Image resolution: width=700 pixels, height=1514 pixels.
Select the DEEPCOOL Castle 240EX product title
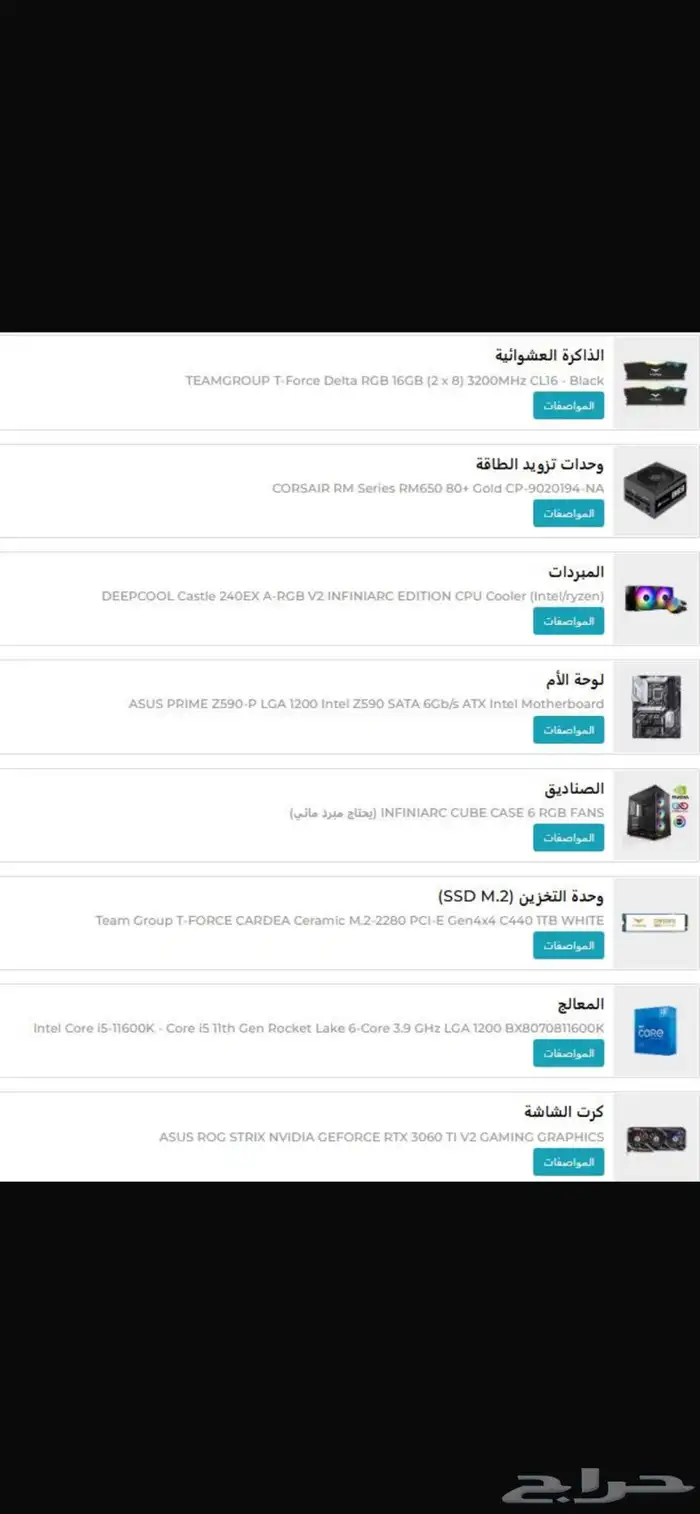click(353, 596)
